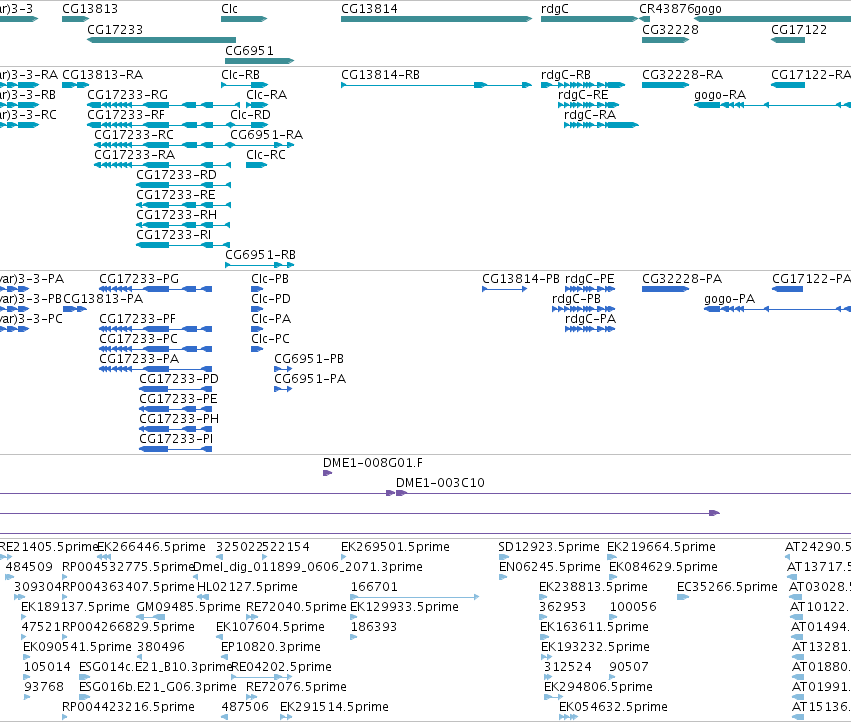The height and width of the screenshot is (722, 851).
Task: Select the rdgC-RB transcript label
Action: coord(566,74)
